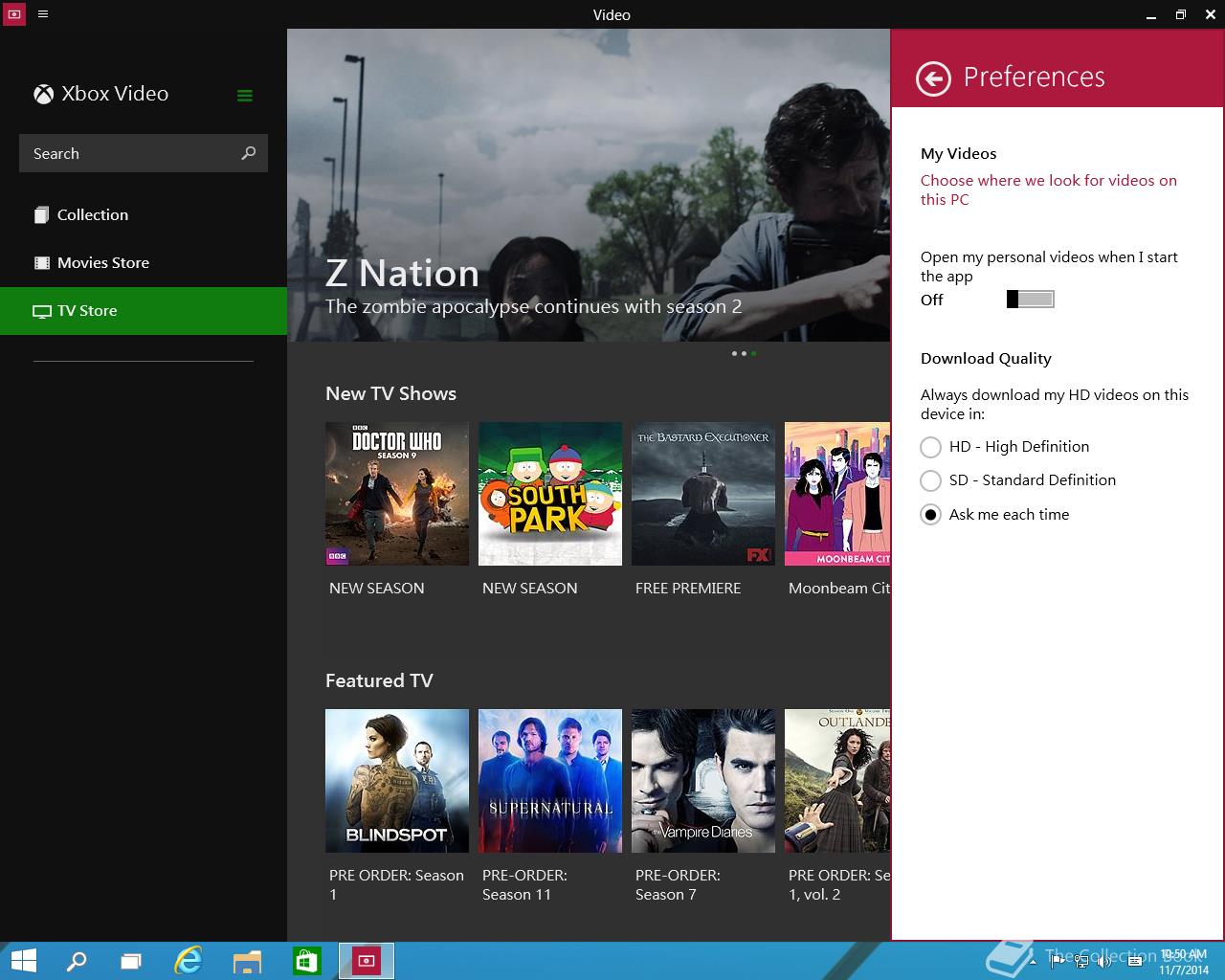This screenshot has width=1225, height=980.
Task: Click the Video app taskbar button
Action: [367, 961]
